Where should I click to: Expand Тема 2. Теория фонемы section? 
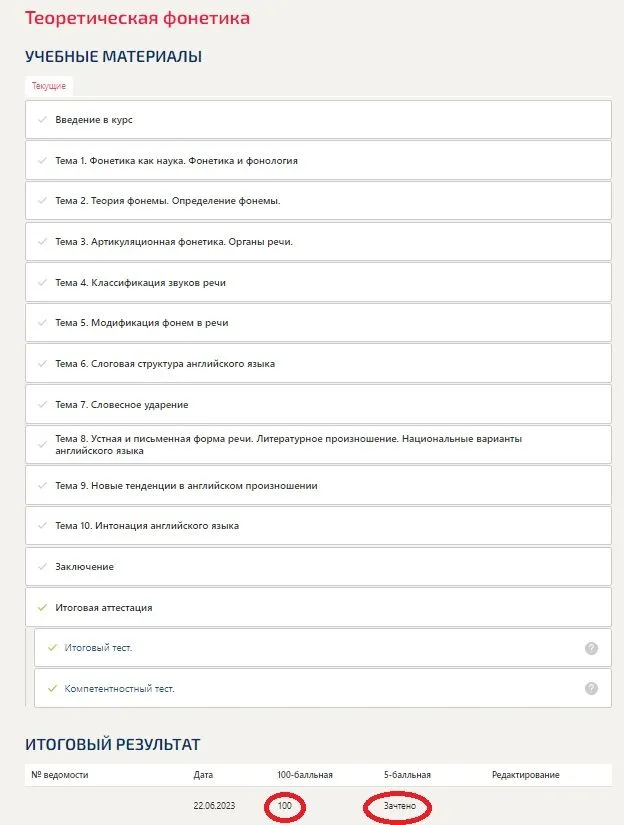[x=167, y=201]
